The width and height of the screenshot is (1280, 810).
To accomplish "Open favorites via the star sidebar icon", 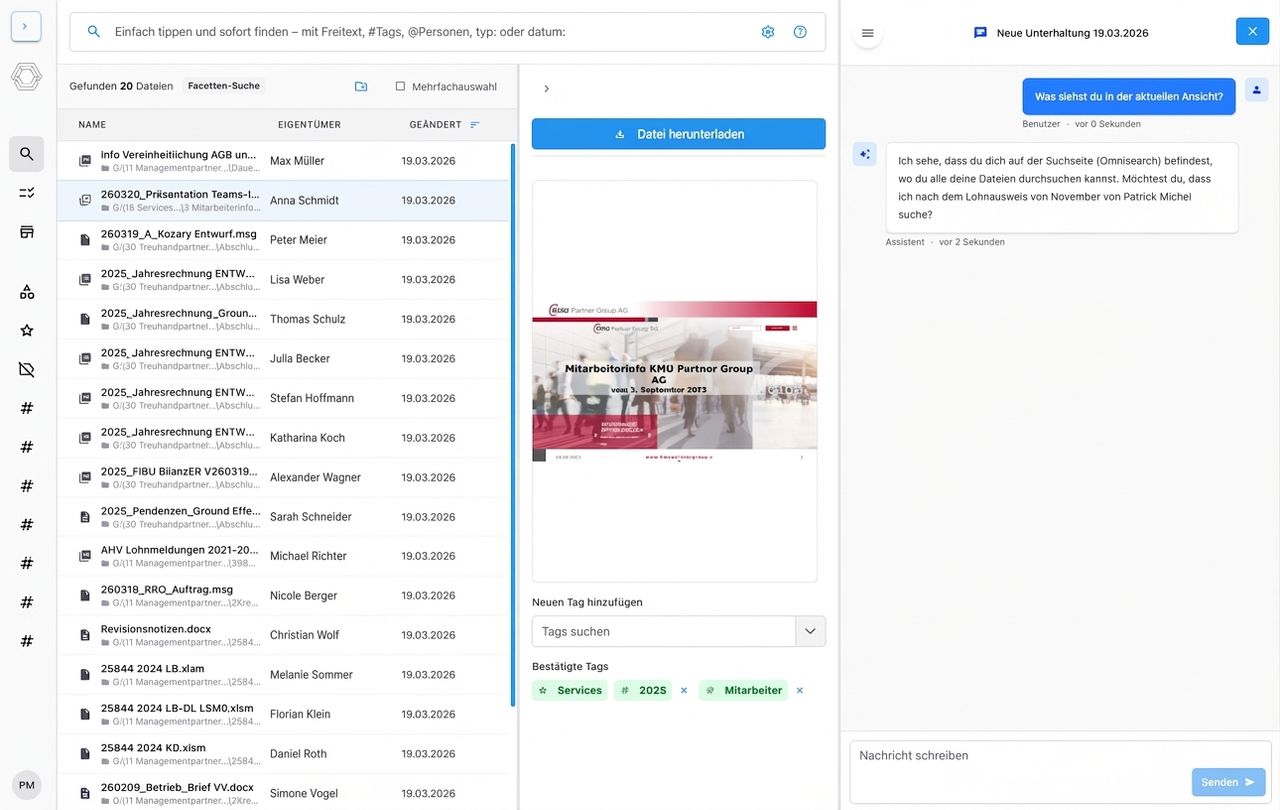I will 26,330.
